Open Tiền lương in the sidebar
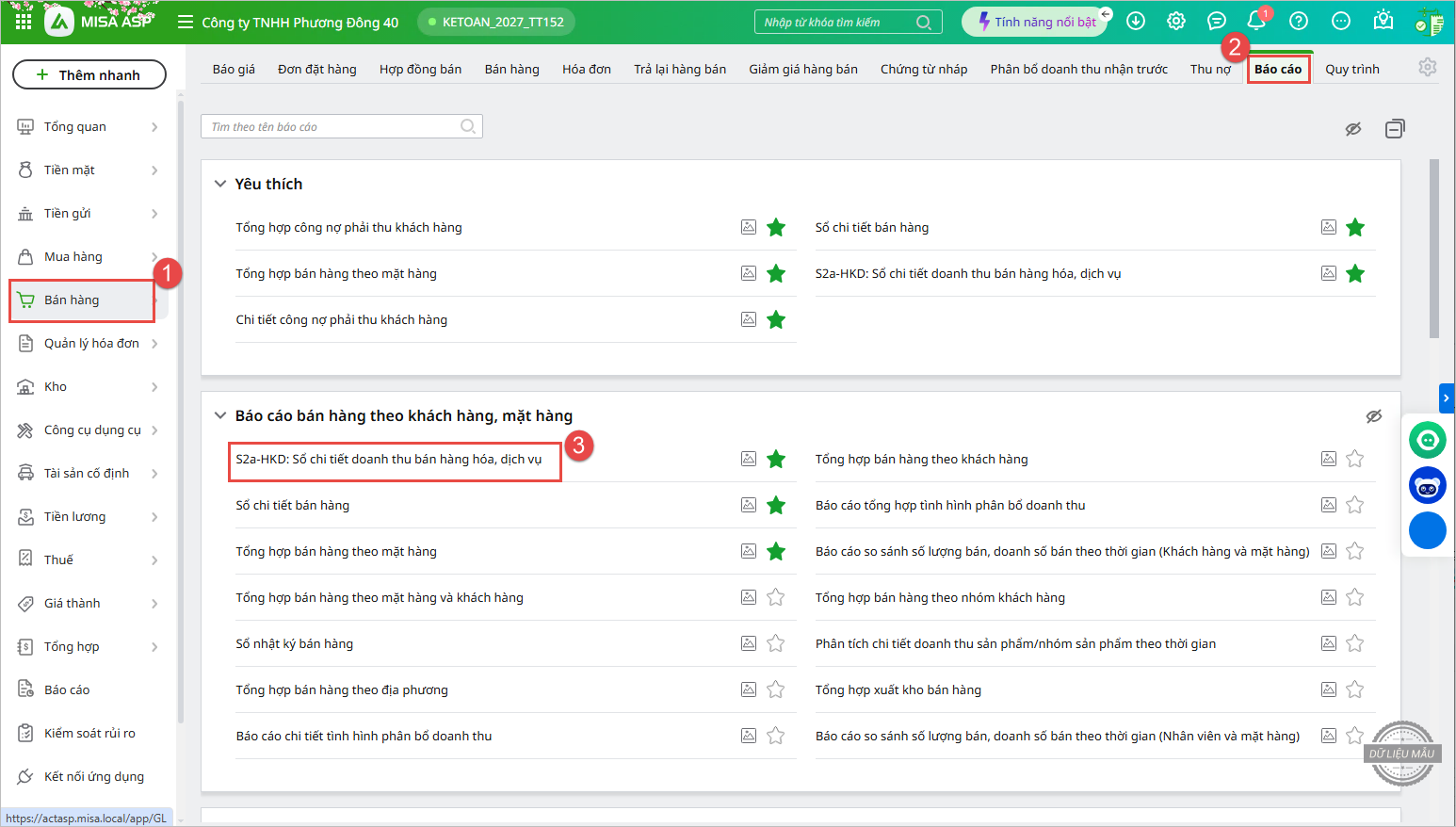This screenshot has height=827, width=1456. [x=75, y=516]
